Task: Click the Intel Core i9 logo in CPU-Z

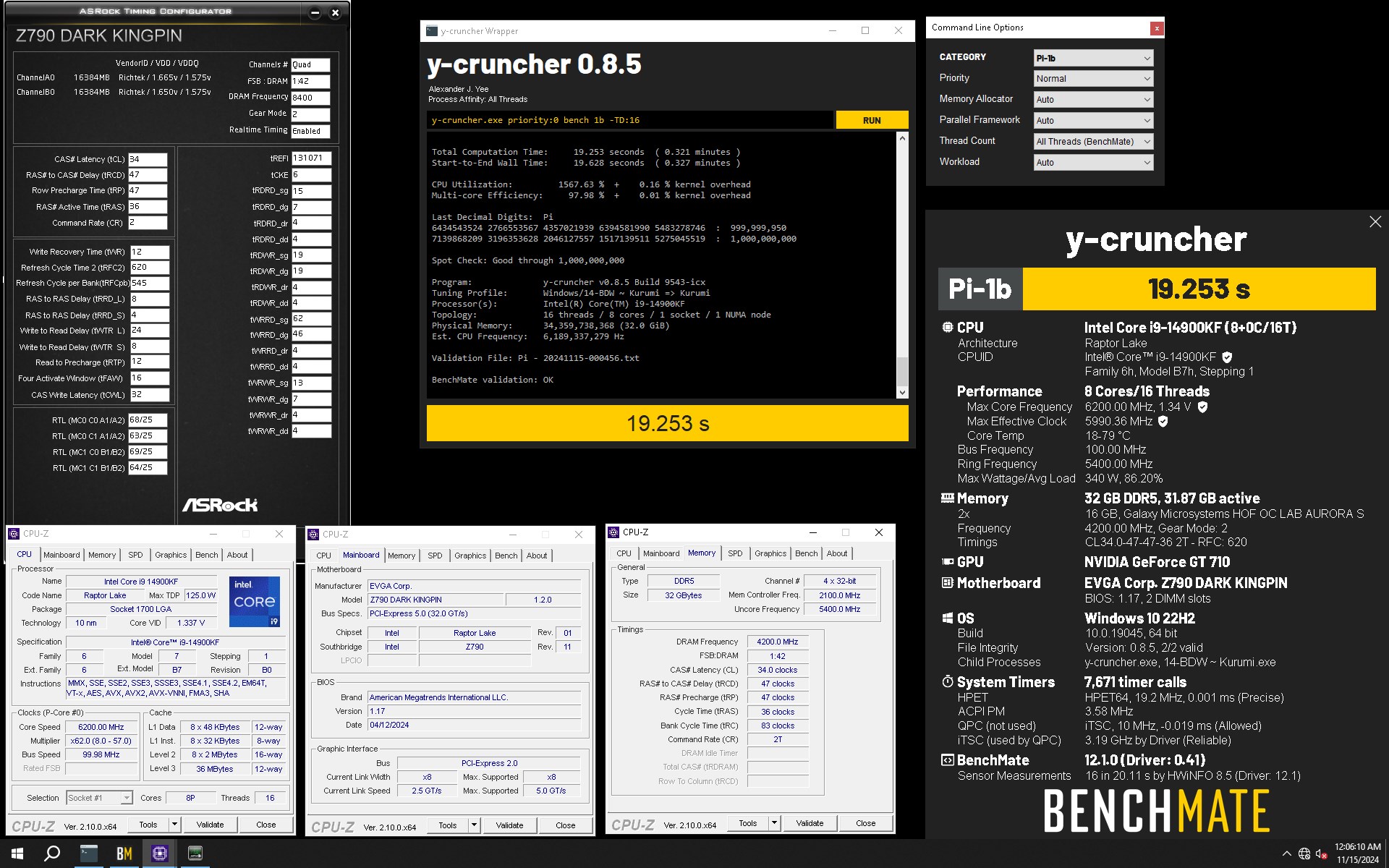Action: [x=255, y=601]
